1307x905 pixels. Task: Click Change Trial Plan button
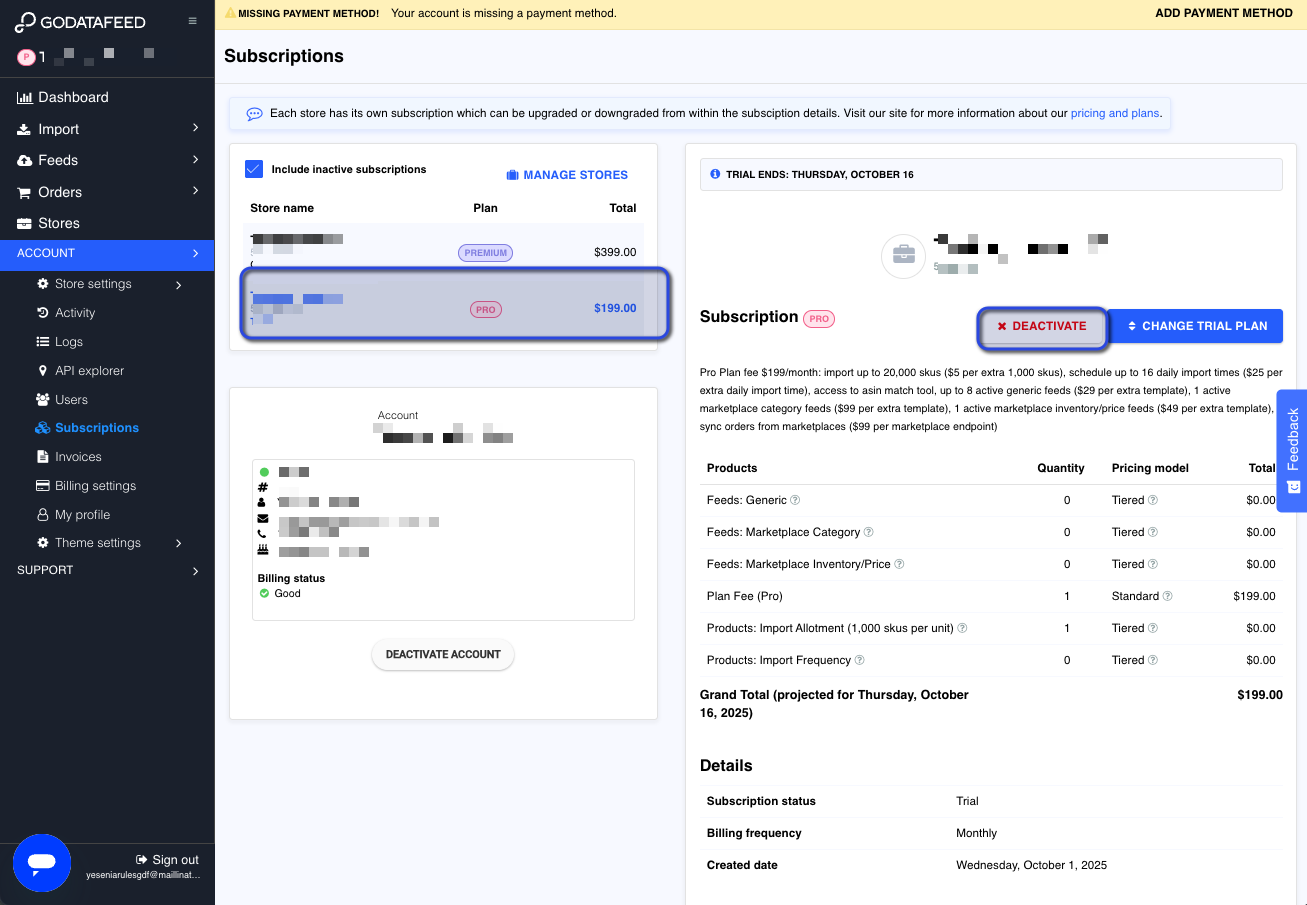pyautogui.click(x=1195, y=326)
